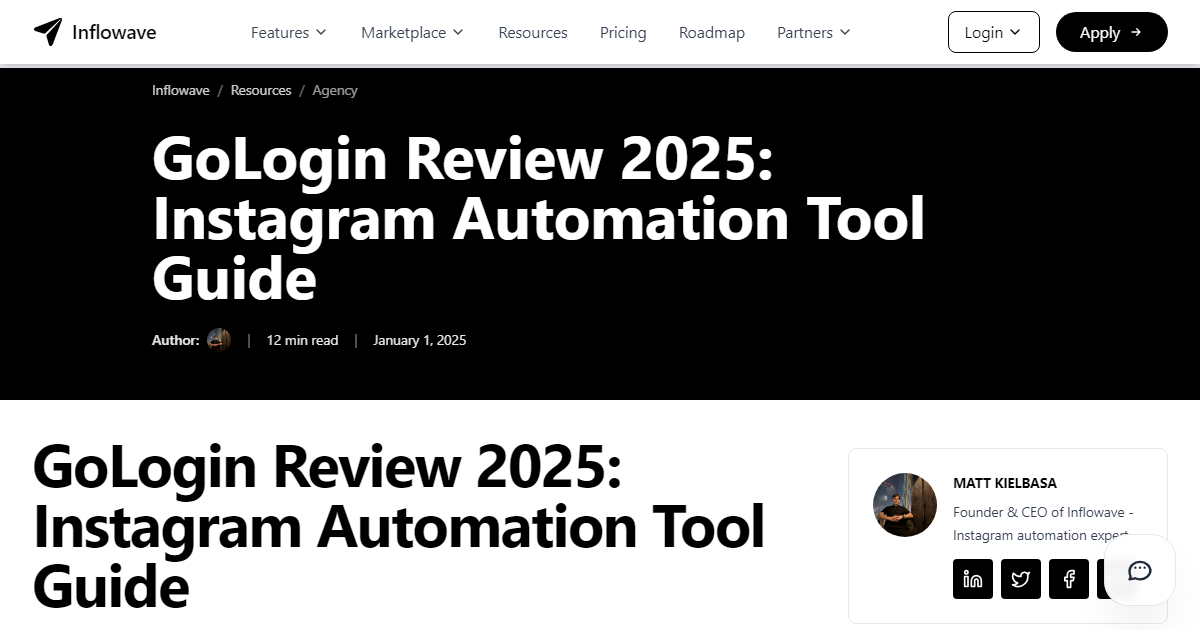Click the Inflowave brand name text
Image resolution: width=1200 pixels, height=630 pixels.
(114, 32)
